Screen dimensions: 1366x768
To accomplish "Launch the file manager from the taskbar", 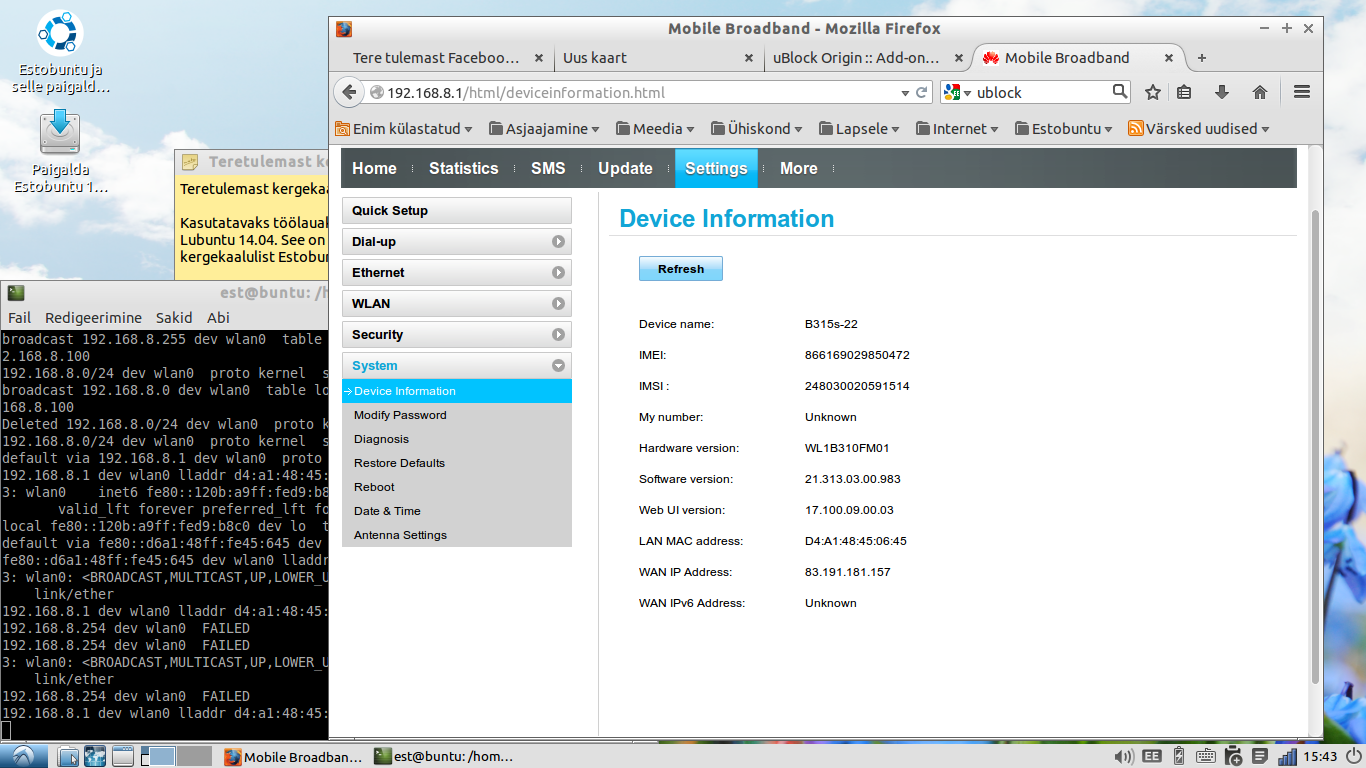I will (x=68, y=756).
